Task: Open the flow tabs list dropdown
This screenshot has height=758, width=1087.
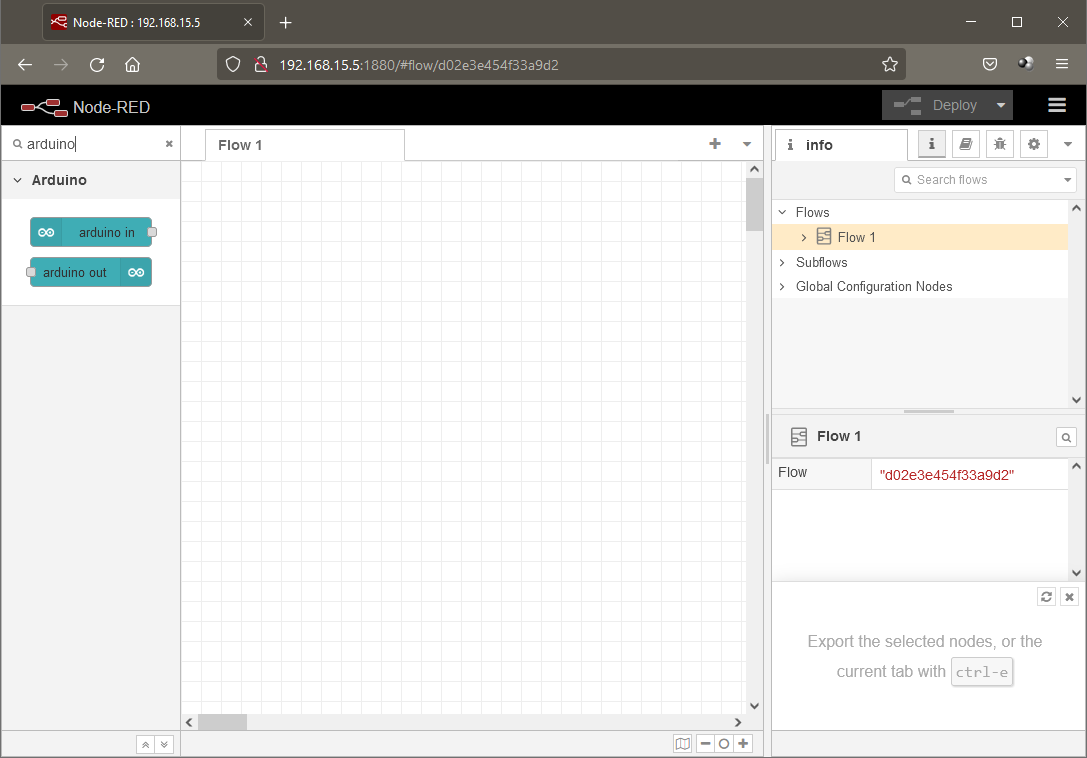Action: tap(747, 144)
